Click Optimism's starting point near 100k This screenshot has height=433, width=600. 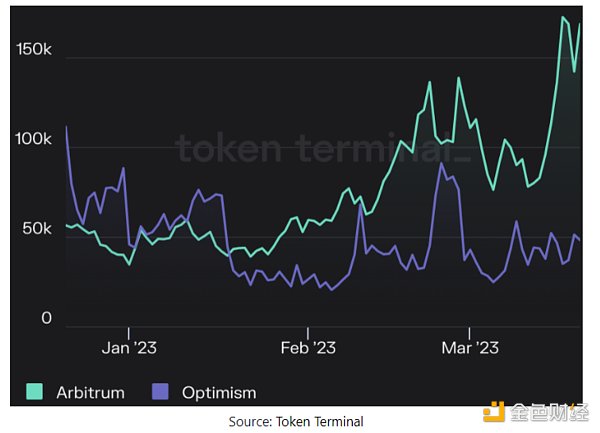[x=66, y=127]
